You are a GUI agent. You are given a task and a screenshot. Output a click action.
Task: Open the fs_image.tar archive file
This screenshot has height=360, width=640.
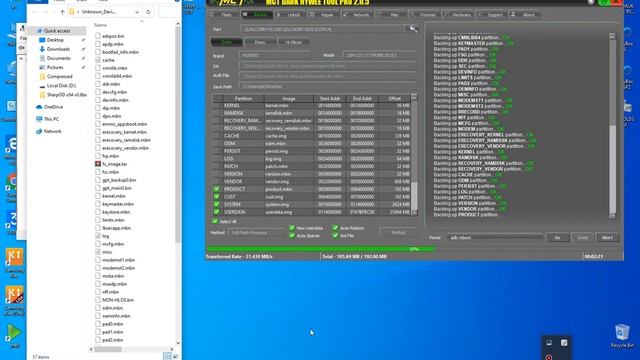[x=111, y=164]
